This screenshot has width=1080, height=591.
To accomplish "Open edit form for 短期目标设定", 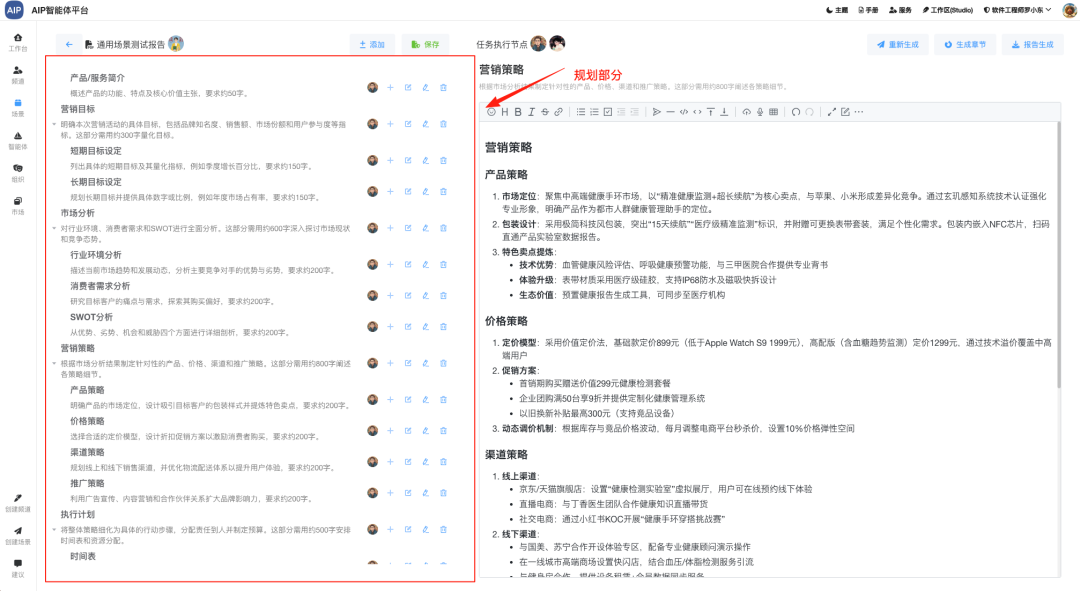I will coord(408,160).
